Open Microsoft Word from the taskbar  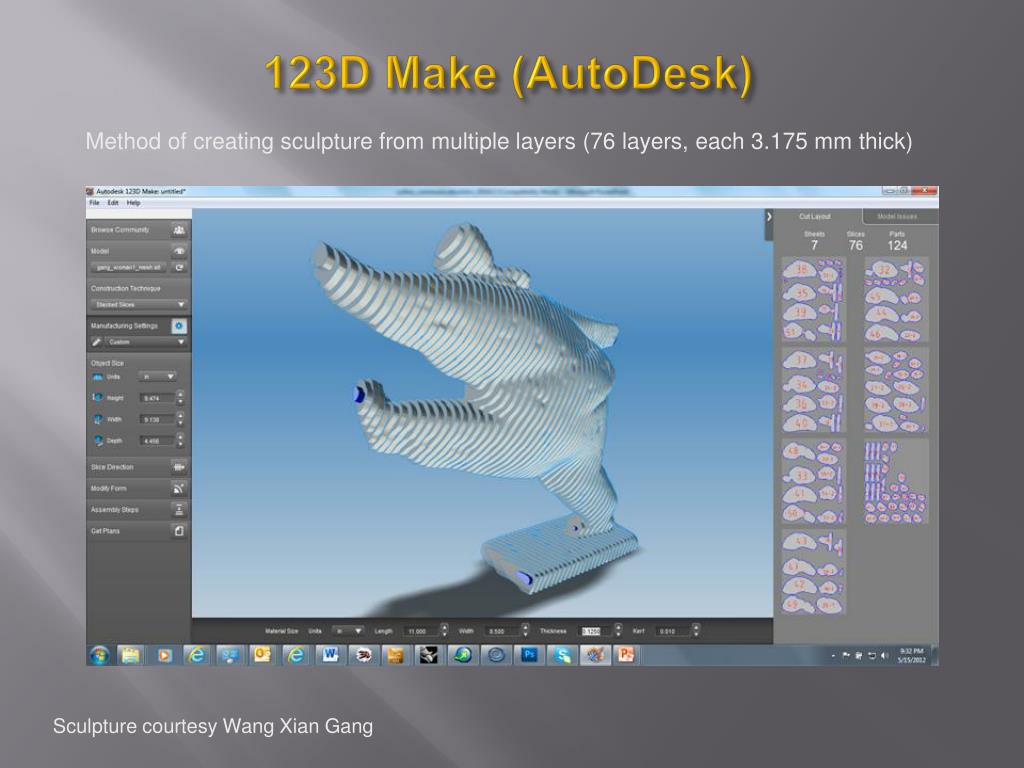330,655
